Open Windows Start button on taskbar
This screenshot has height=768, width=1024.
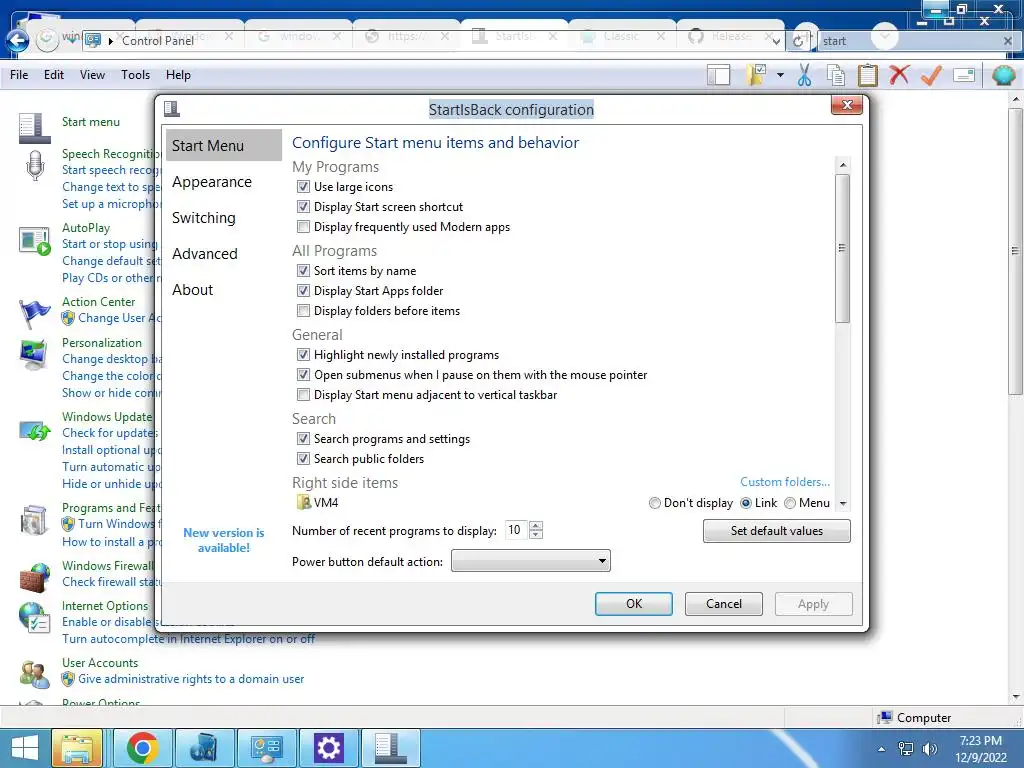click(x=25, y=748)
